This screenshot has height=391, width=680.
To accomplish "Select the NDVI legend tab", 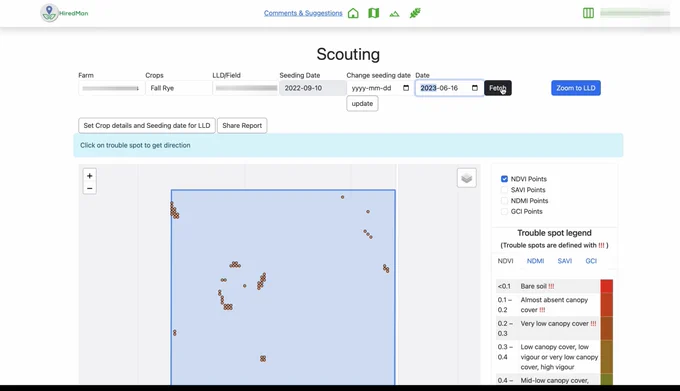I will [x=505, y=261].
